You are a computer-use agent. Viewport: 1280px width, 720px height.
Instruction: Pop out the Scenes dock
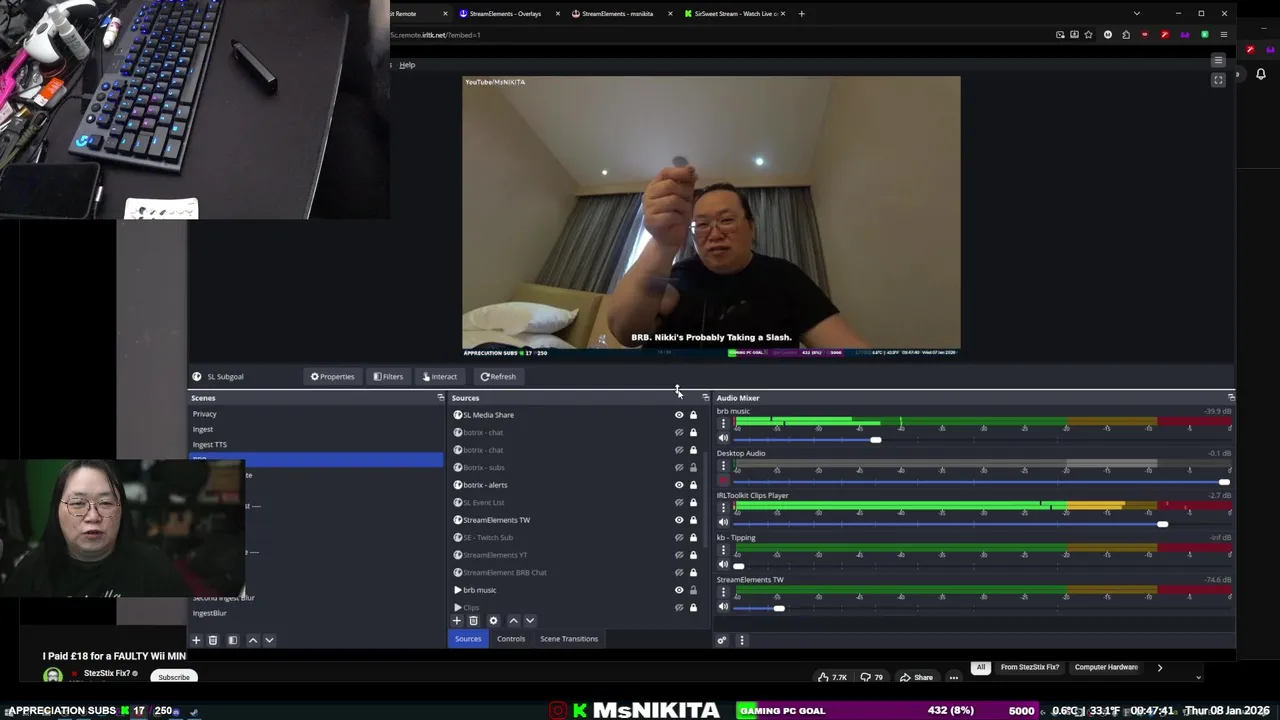440,398
